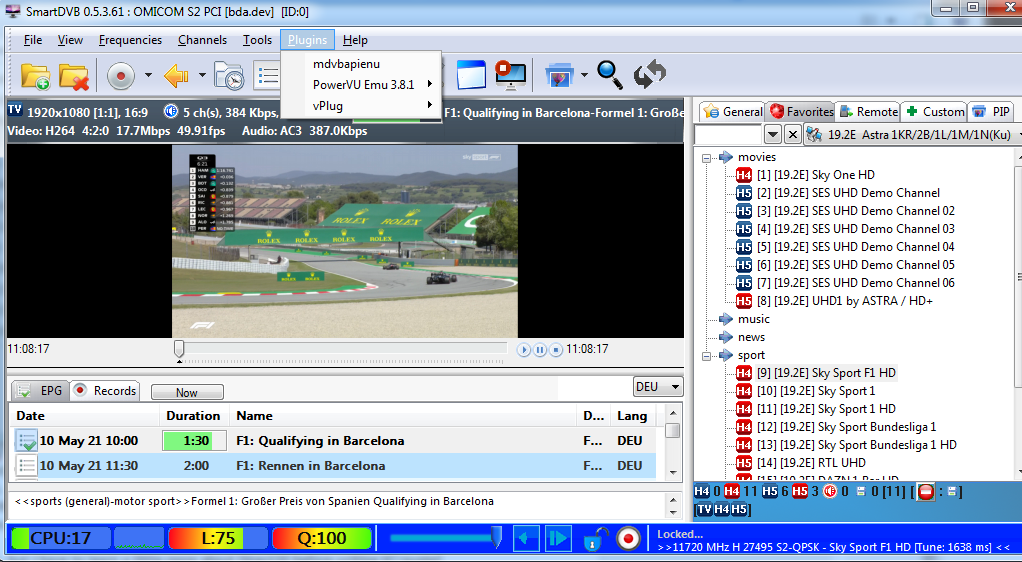Image resolution: width=1022 pixels, height=562 pixels.
Task: Click the checklist icon of 10:00 EPG entry
Action: click(x=26, y=441)
